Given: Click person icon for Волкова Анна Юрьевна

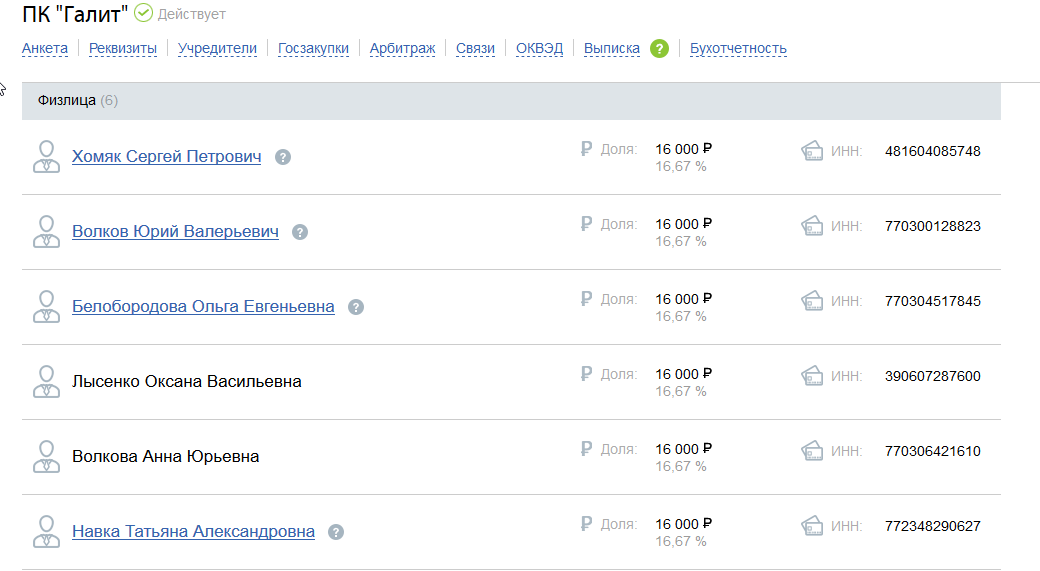Looking at the screenshot, I should click(46, 456).
